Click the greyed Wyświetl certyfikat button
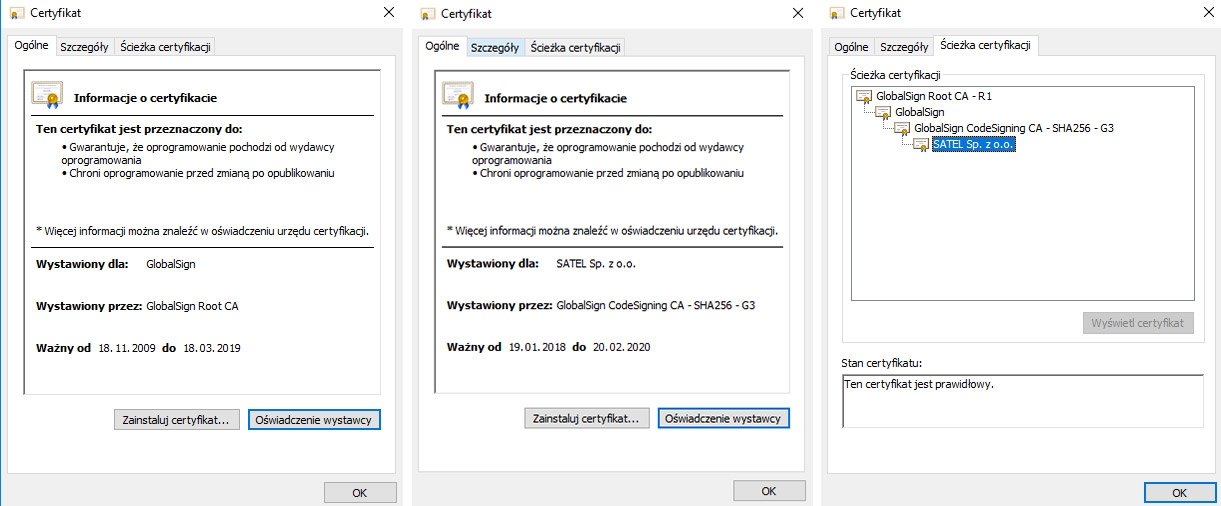The width and height of the screenshot is (1221, 506). tap(1138, 323)
